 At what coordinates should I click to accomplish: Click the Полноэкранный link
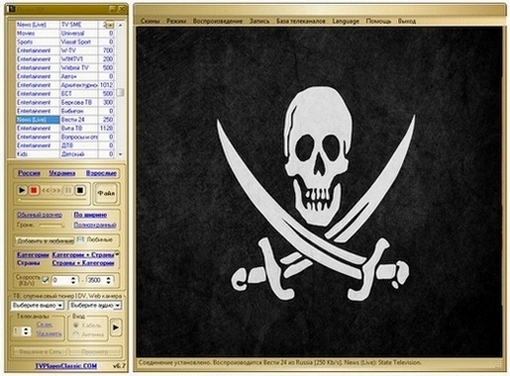[95, 225]
